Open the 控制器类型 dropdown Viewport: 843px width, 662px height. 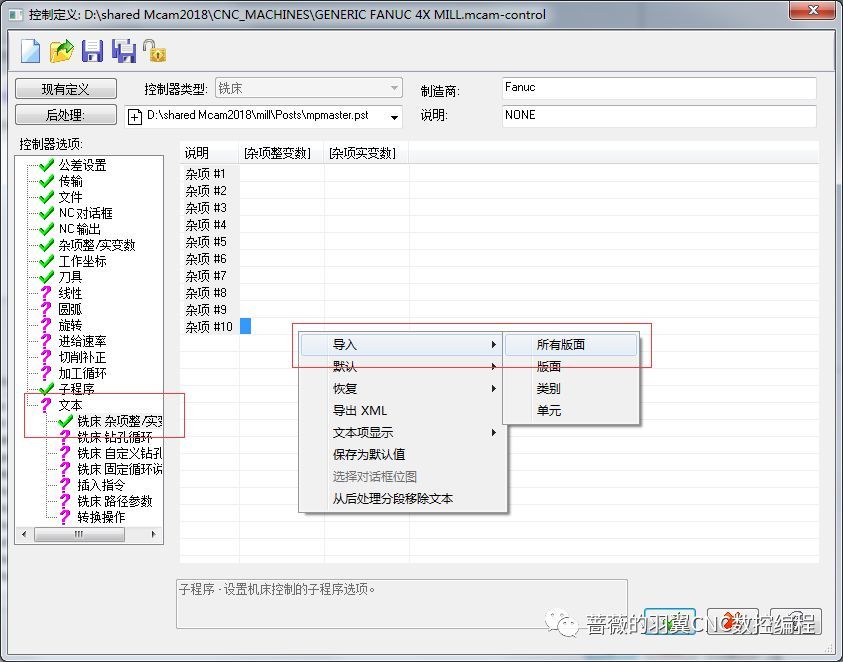coord(309,88)
